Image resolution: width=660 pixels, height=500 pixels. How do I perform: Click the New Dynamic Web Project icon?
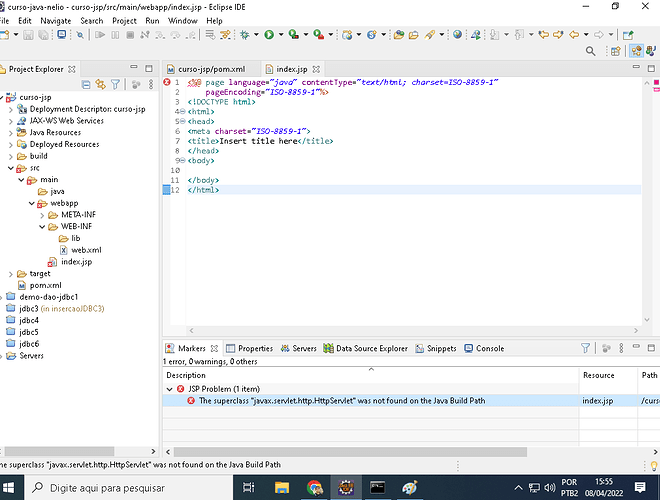[x=347, y=35]
